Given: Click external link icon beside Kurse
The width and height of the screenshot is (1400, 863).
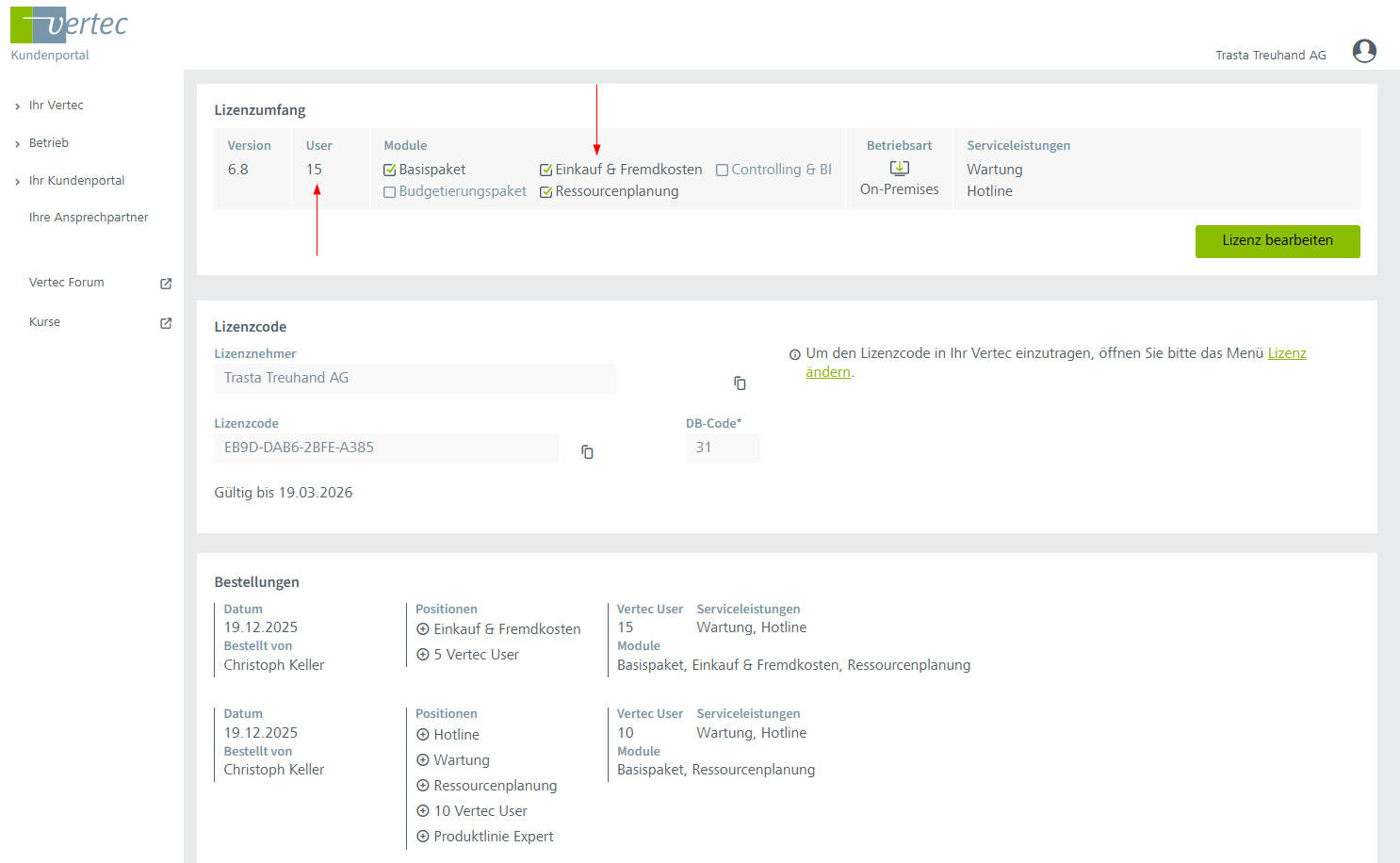Looking at the screenshot, I should click(x=166, y=323).
